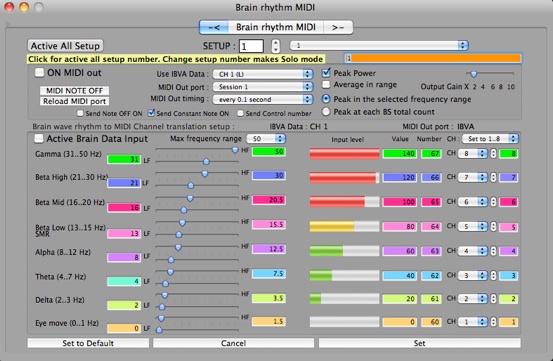
Task: Select the Brain rhythm MIDI center tab
Action: (x=276, y=27)
